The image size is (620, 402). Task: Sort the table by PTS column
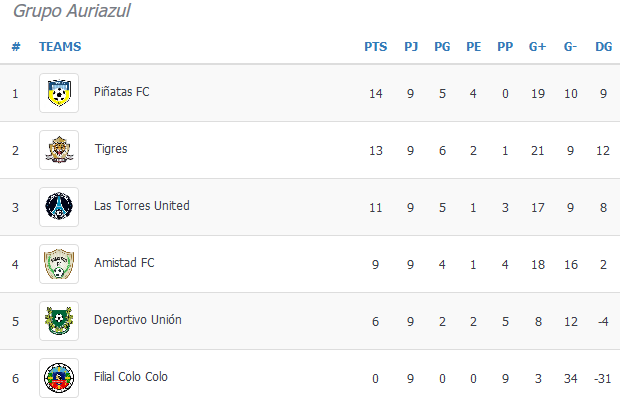click(x=376, y=47)
